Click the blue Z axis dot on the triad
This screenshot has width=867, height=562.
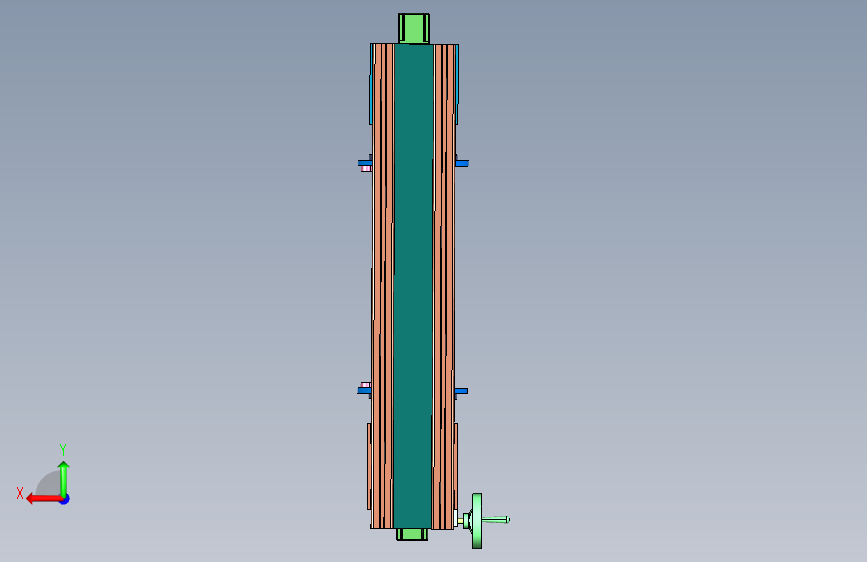click(65, 499)
